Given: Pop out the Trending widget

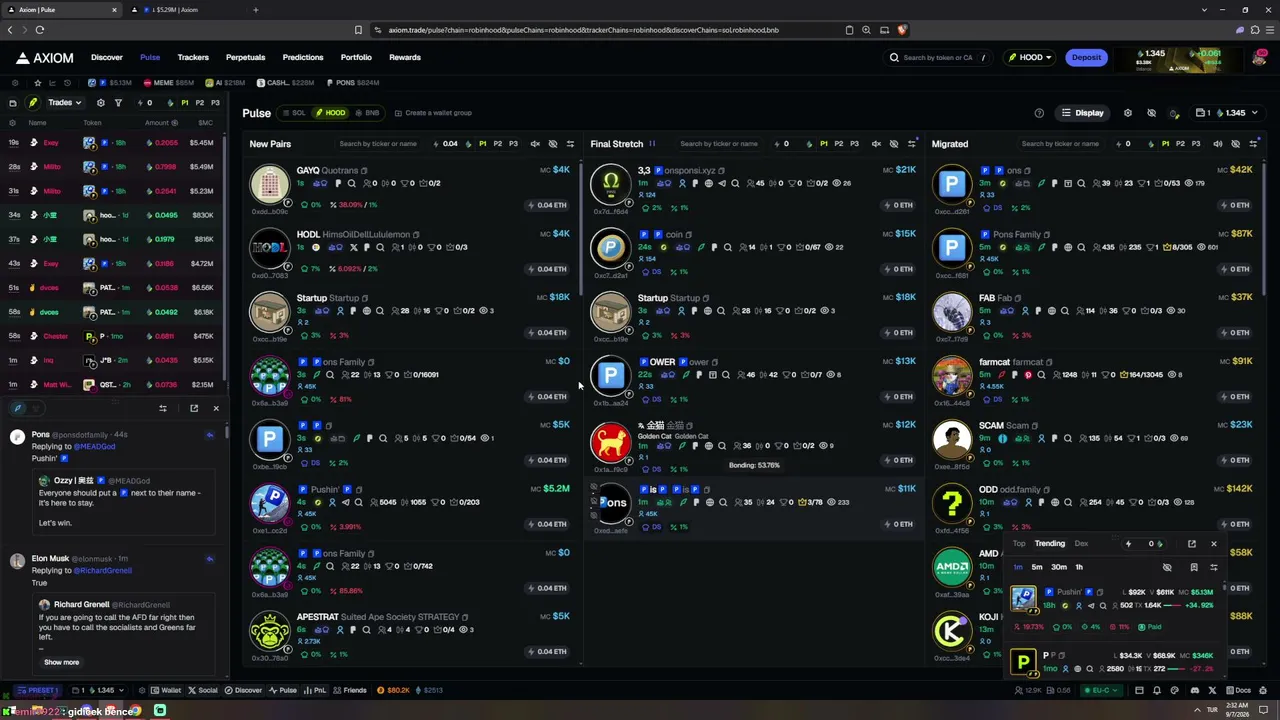Looking at the screenshot, I should pos(1192,544).
